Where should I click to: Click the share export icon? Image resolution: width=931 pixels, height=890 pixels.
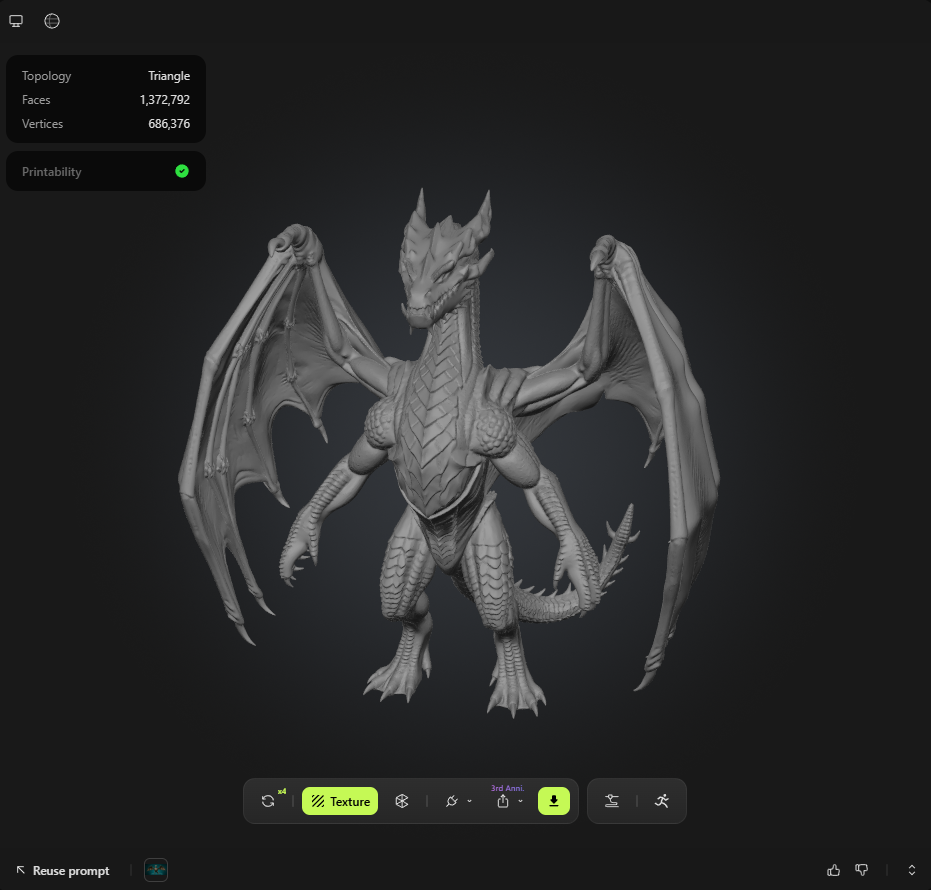tap(503, 801)
